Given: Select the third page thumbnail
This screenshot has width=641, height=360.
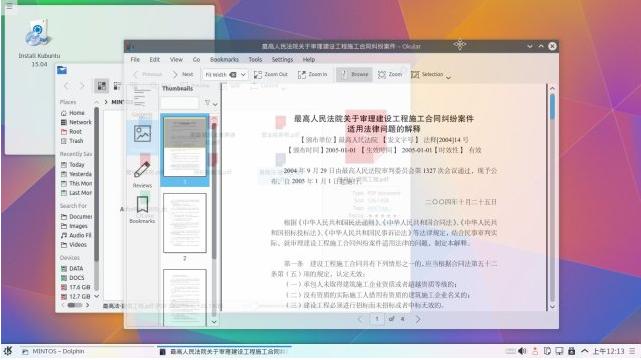Looking at the screenshot, I should 185,297.
